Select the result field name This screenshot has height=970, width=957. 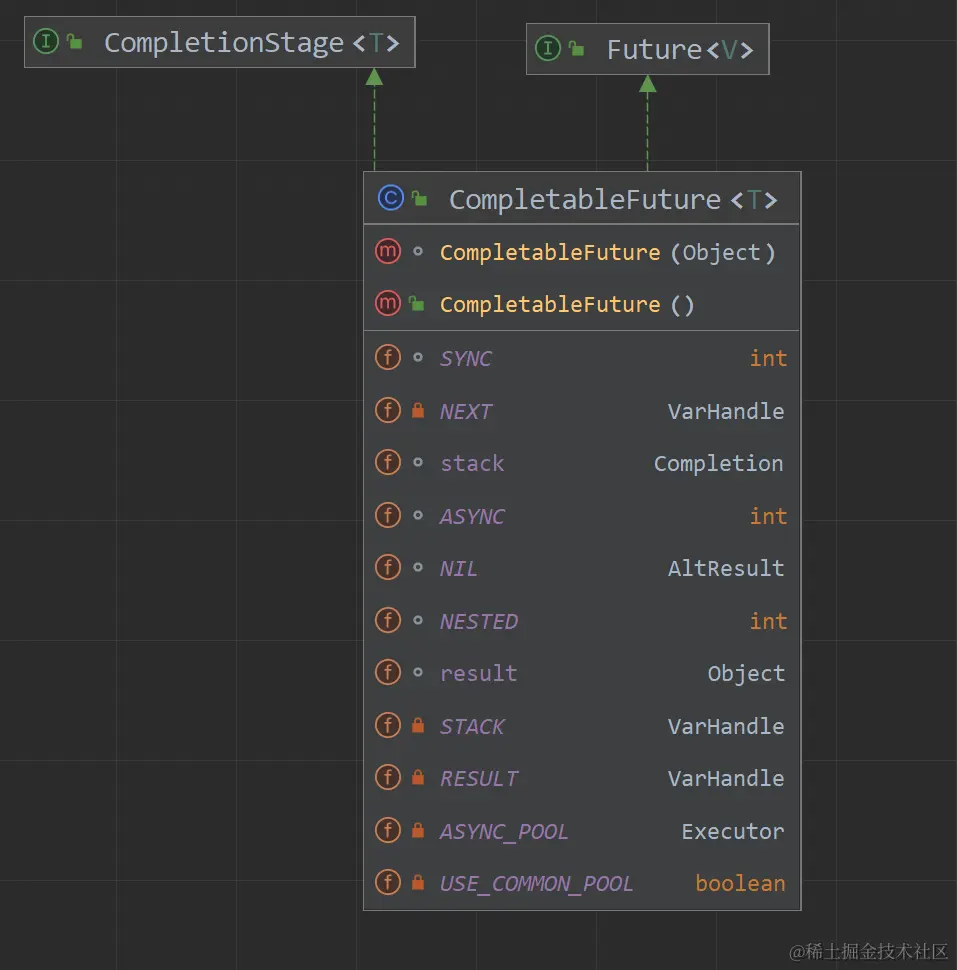(479, 673)
